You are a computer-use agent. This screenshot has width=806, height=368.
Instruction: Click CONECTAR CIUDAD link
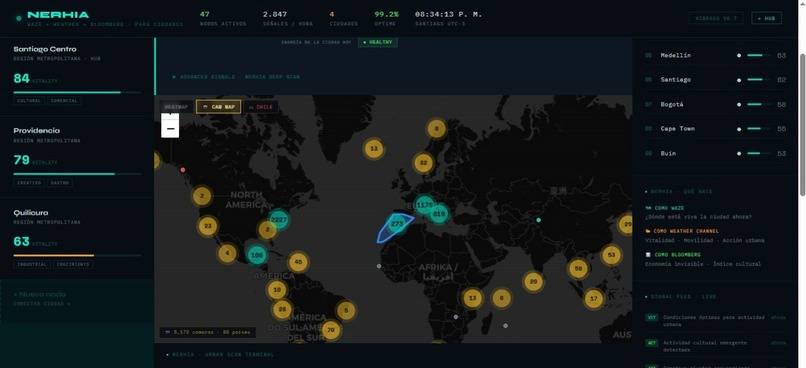[x=42, y=304]
